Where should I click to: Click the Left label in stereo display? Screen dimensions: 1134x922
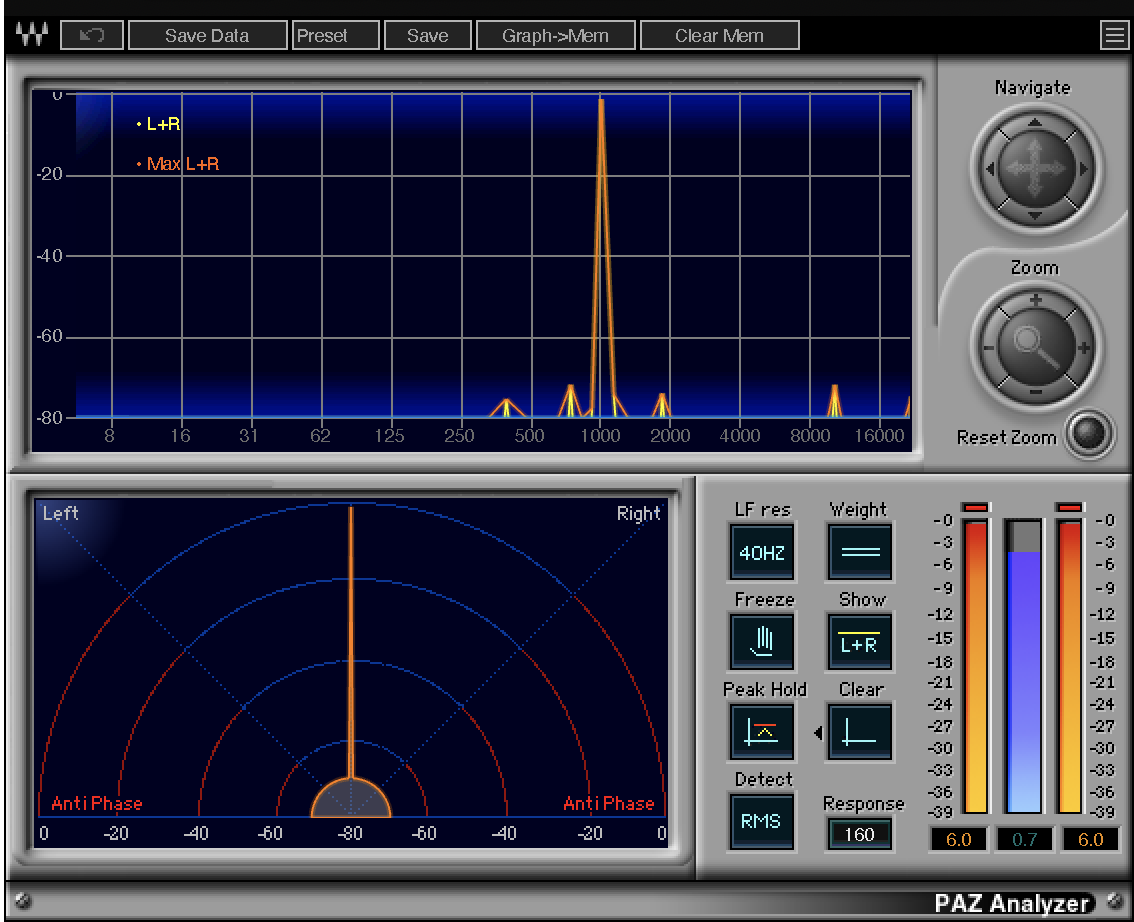click(x=60, y=513)
